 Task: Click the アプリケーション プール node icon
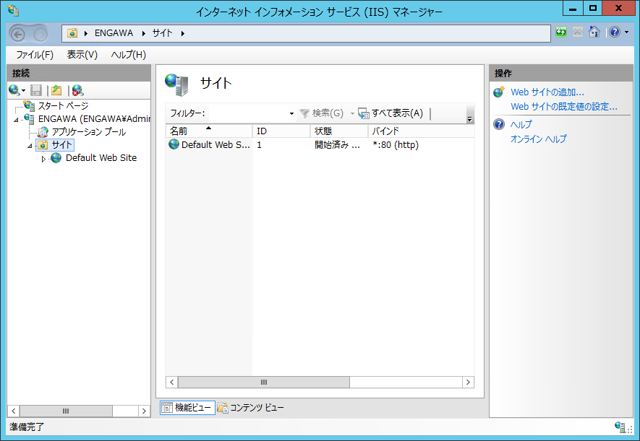43,132
